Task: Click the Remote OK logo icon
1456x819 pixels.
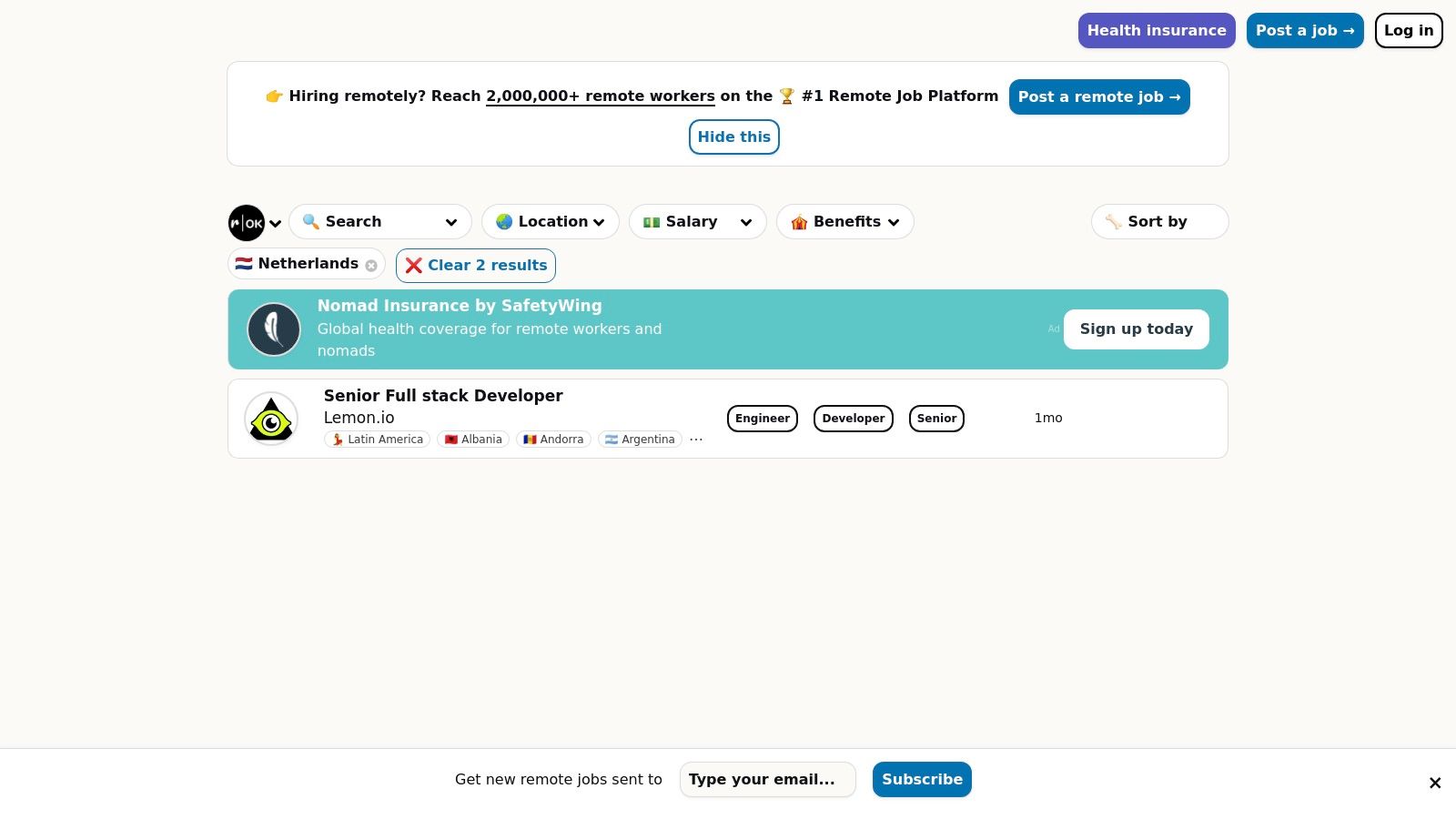Action: (247, 223)
